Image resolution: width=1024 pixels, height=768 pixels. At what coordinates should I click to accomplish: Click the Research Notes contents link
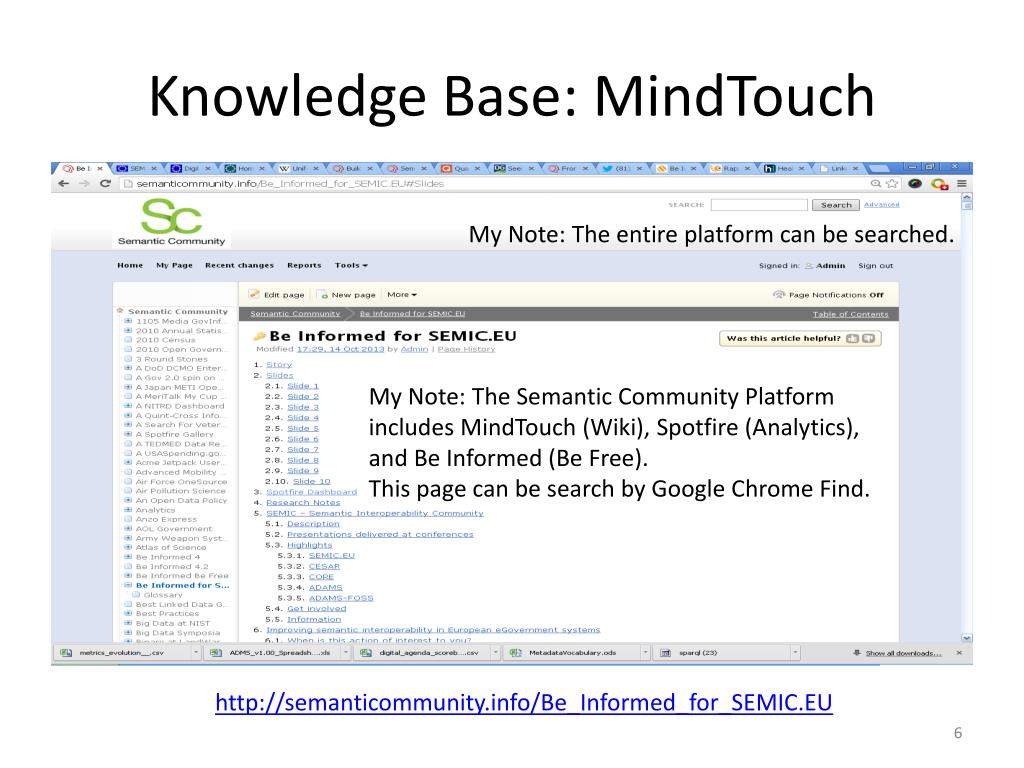point(303,502)
